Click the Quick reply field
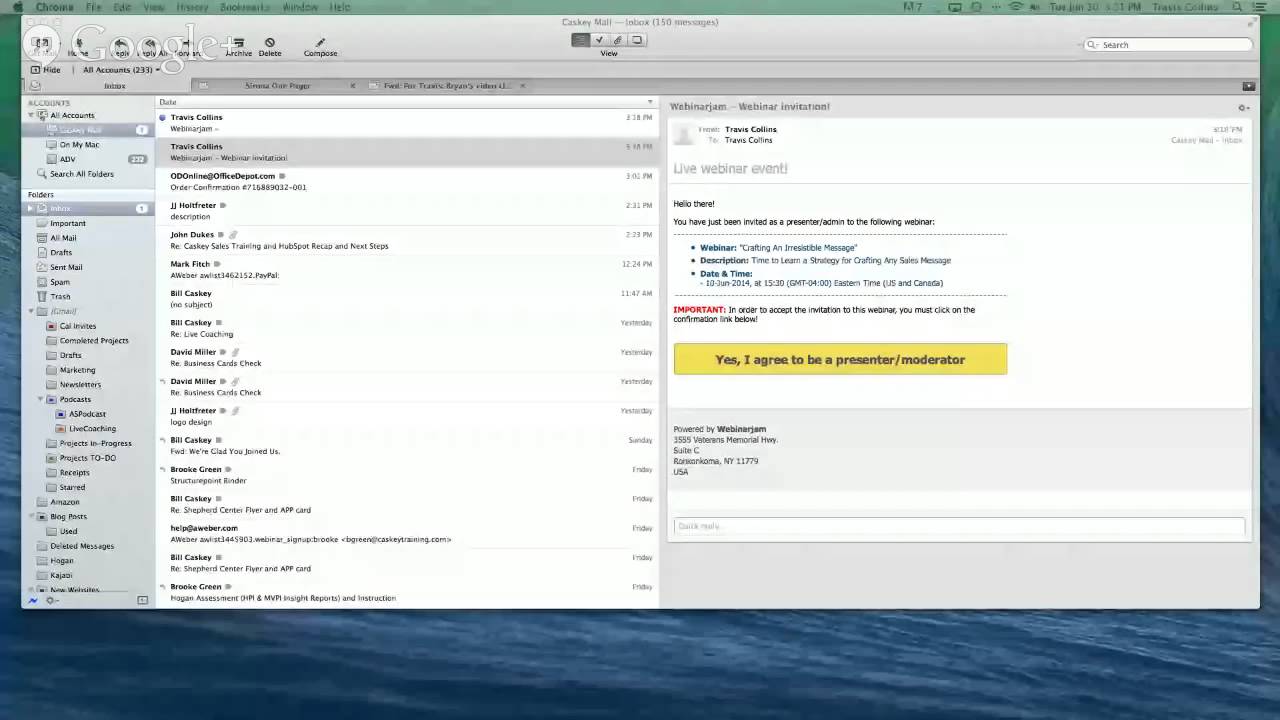The image size is (1280, 720). pyautogui.click(x=959, y=526)
